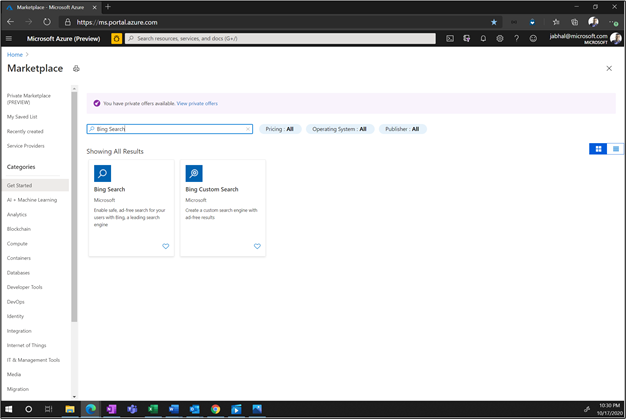Select AI + Machine Learning category

point(32,200)
